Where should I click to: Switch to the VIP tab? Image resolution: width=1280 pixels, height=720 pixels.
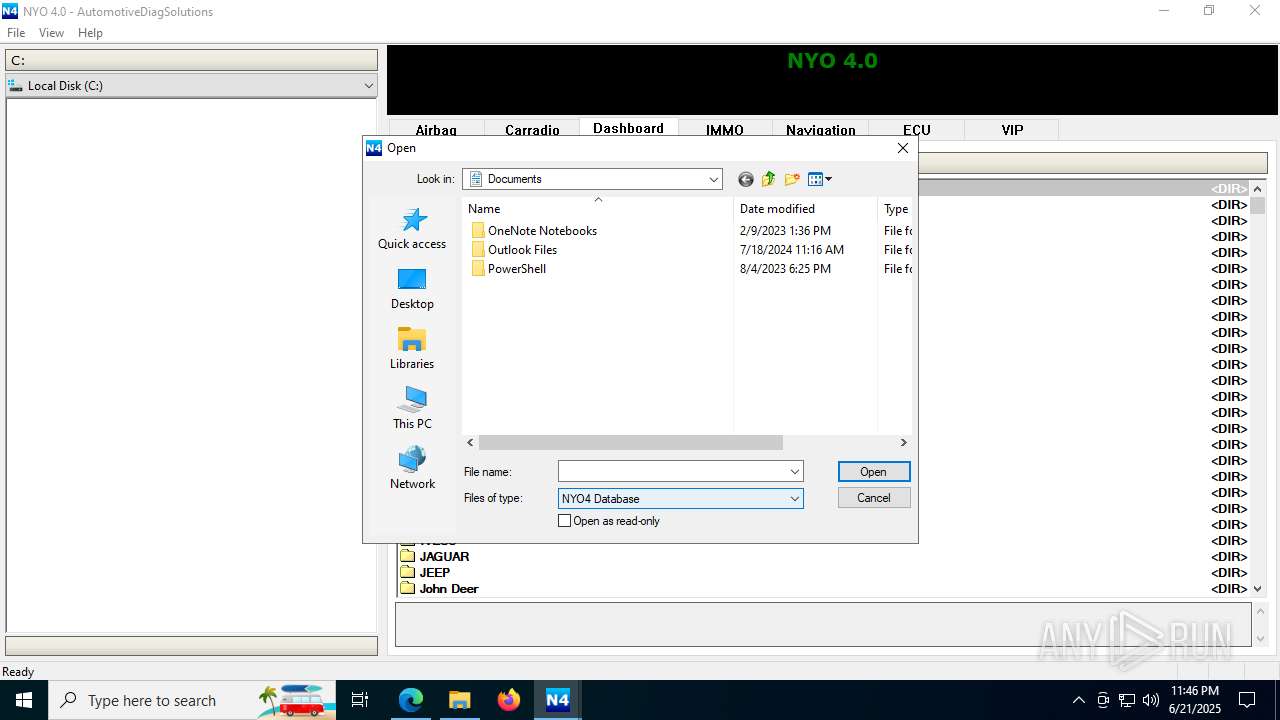1012,130
